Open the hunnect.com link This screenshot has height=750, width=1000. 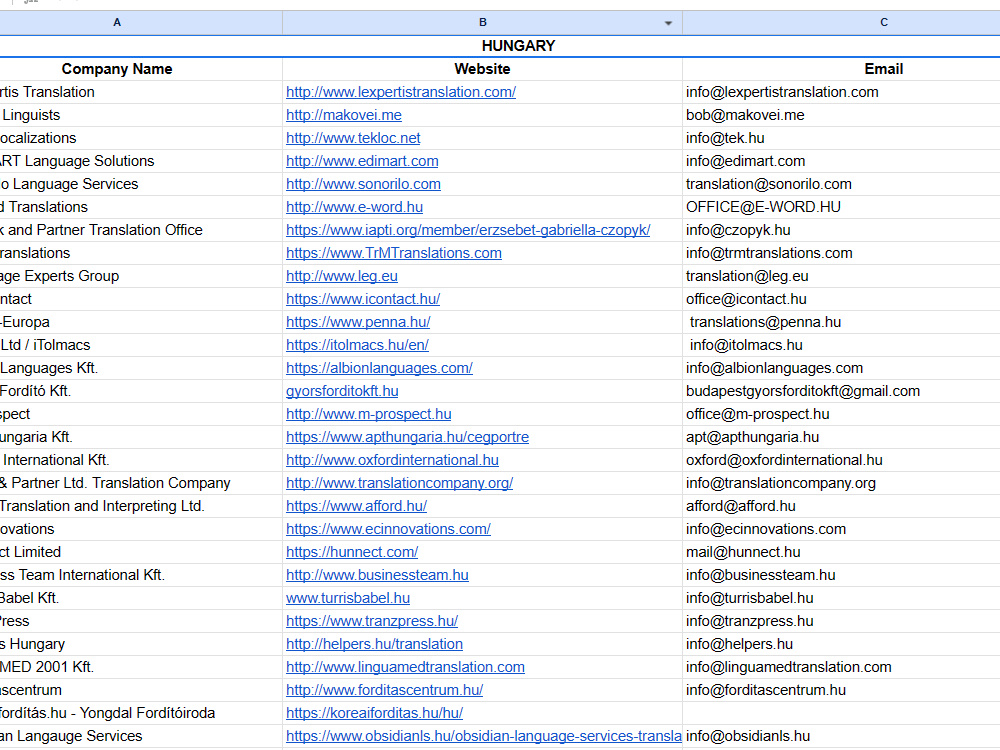(352, 552)
